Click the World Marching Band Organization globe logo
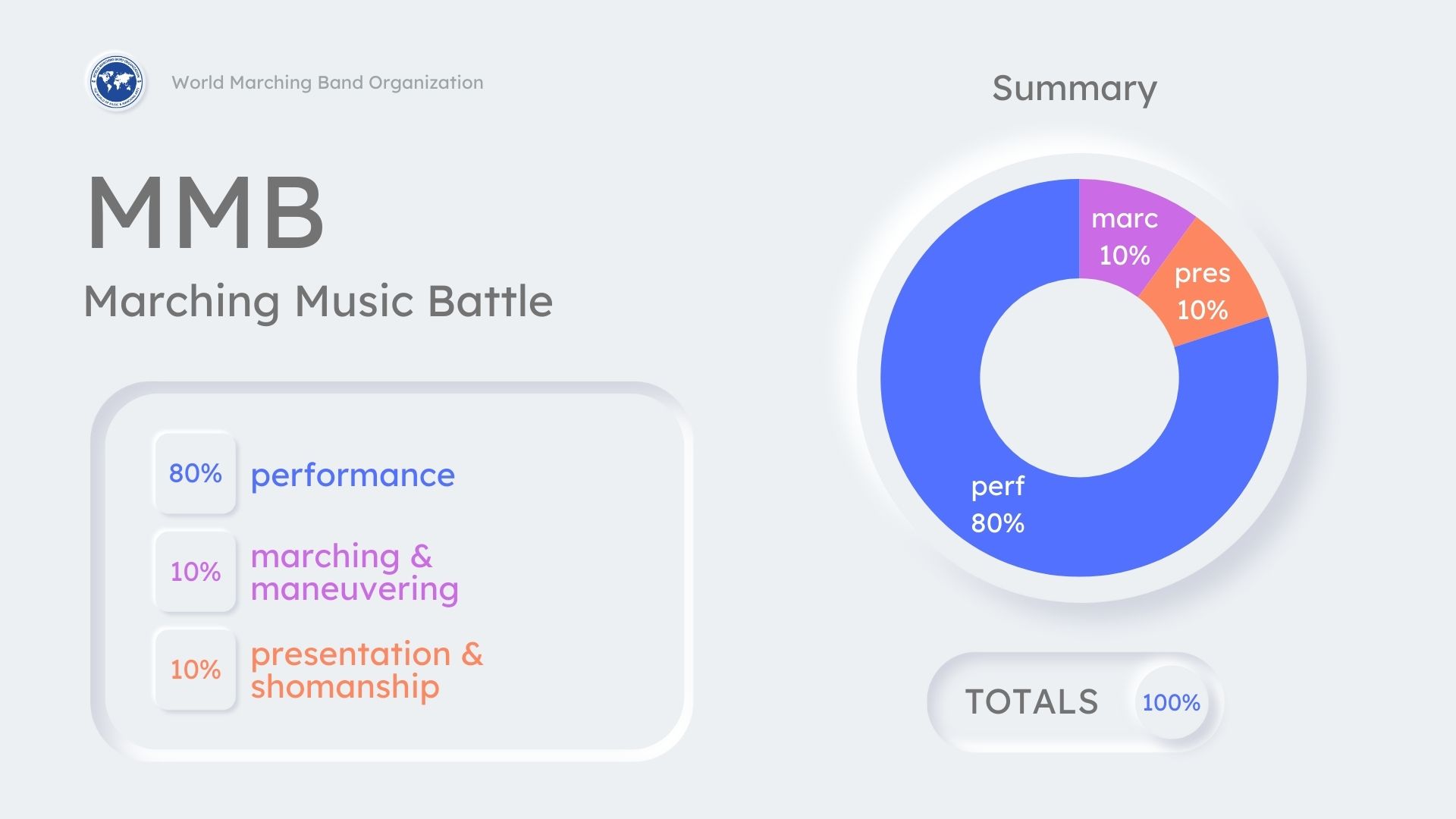The height and width of the screenshot is (819, 1456). pos(116,82)
